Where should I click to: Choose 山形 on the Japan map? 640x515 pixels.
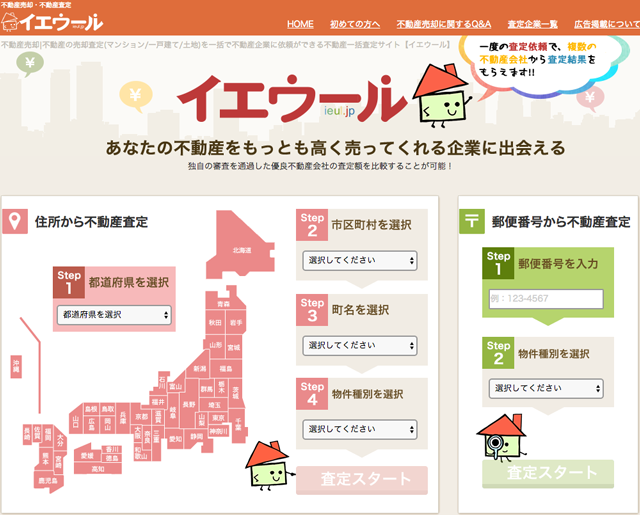(215, 345)
